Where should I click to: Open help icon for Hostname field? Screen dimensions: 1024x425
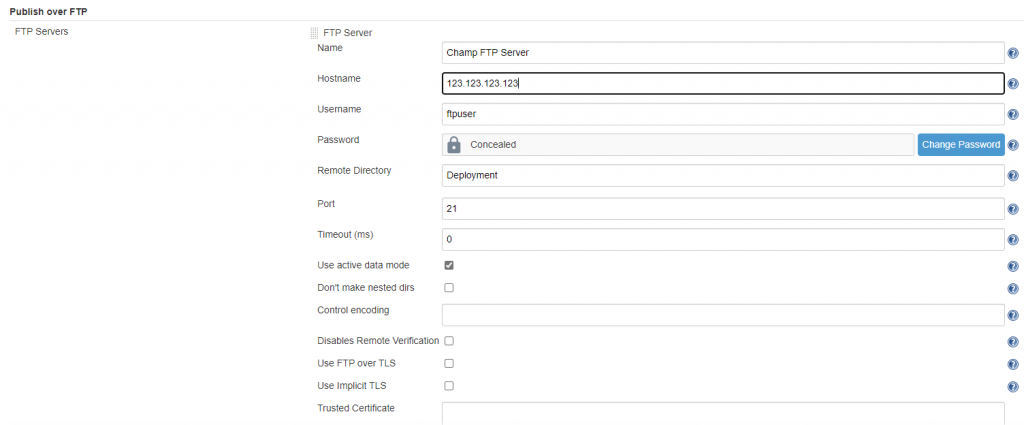(x=1013, y=84)
